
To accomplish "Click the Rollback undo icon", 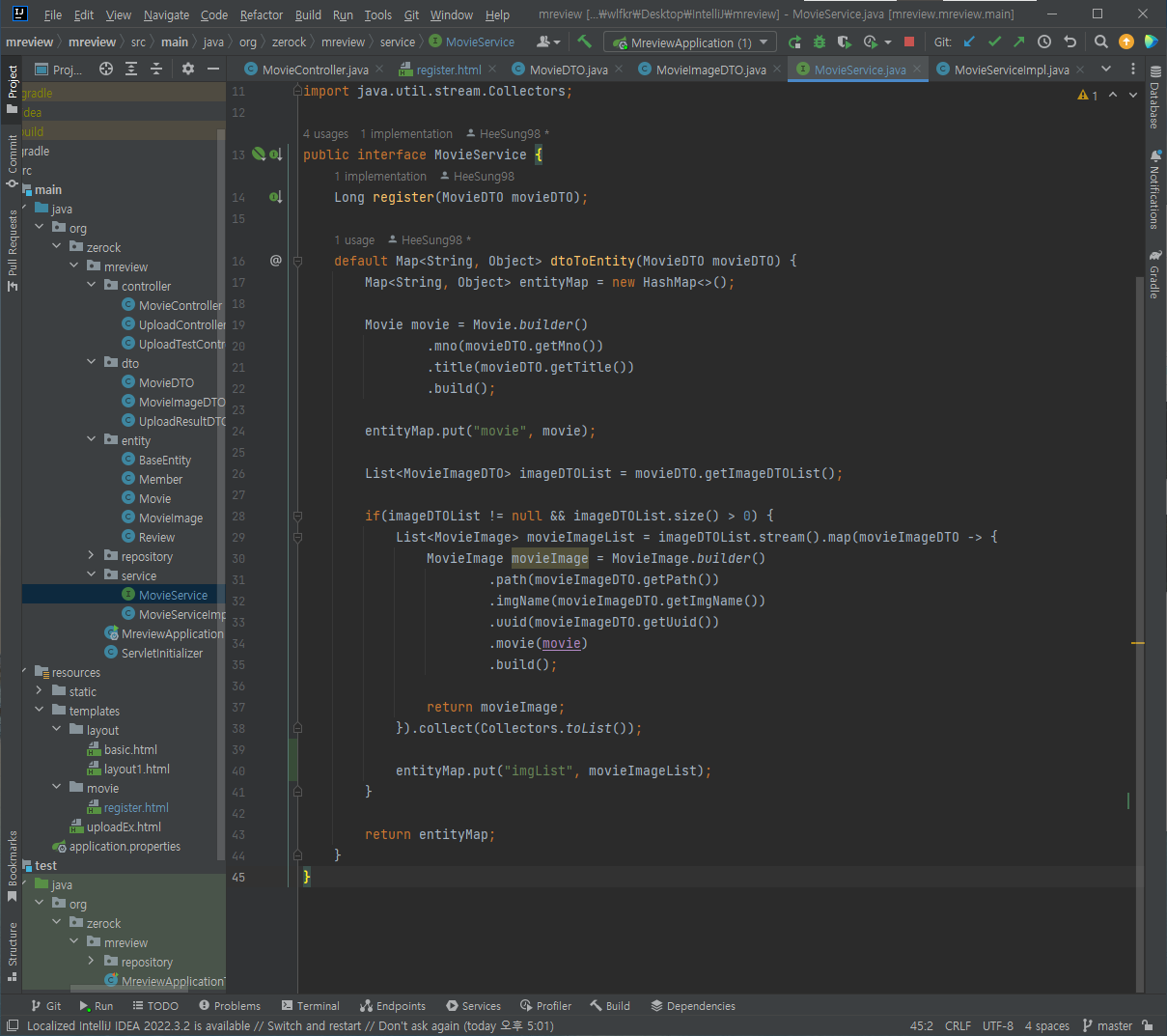I will [x=1070, y=42].
